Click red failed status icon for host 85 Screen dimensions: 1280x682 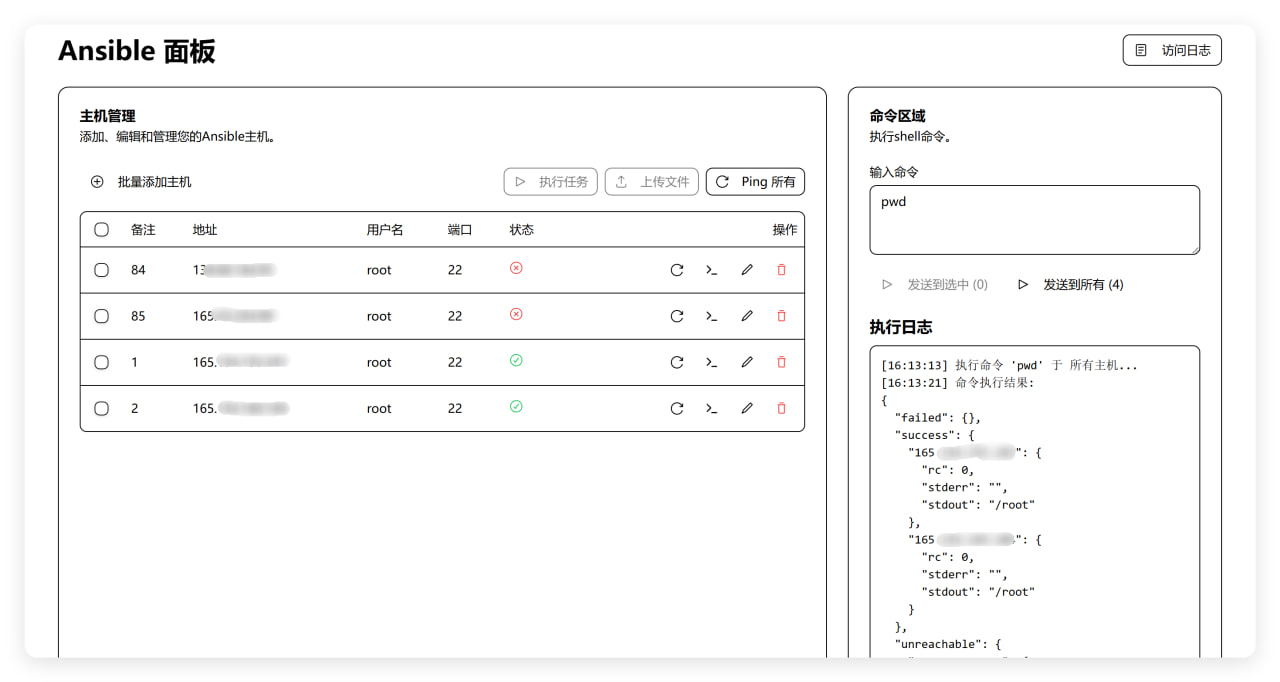pos(516,314)
